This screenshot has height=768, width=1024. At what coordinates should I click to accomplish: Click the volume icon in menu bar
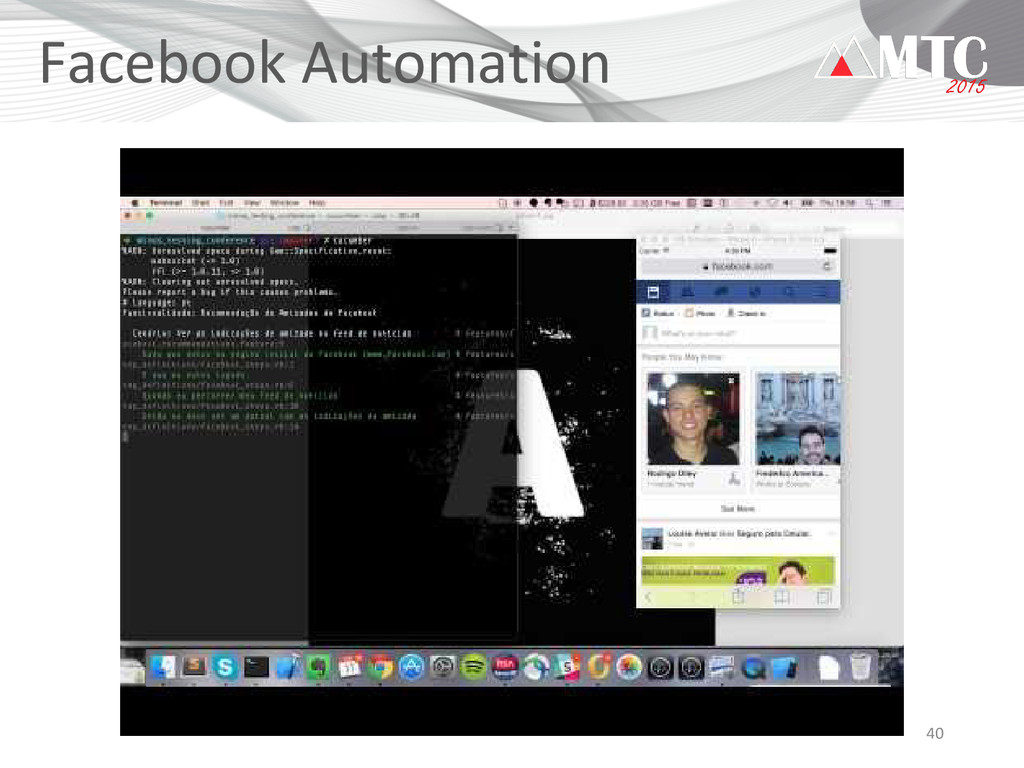pos(788,203)
